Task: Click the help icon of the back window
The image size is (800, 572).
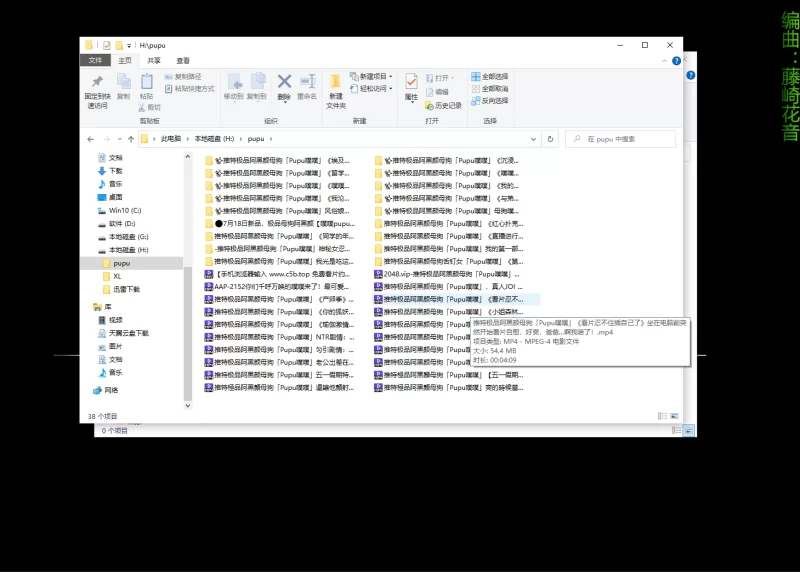Action: (x=690, y=76)
